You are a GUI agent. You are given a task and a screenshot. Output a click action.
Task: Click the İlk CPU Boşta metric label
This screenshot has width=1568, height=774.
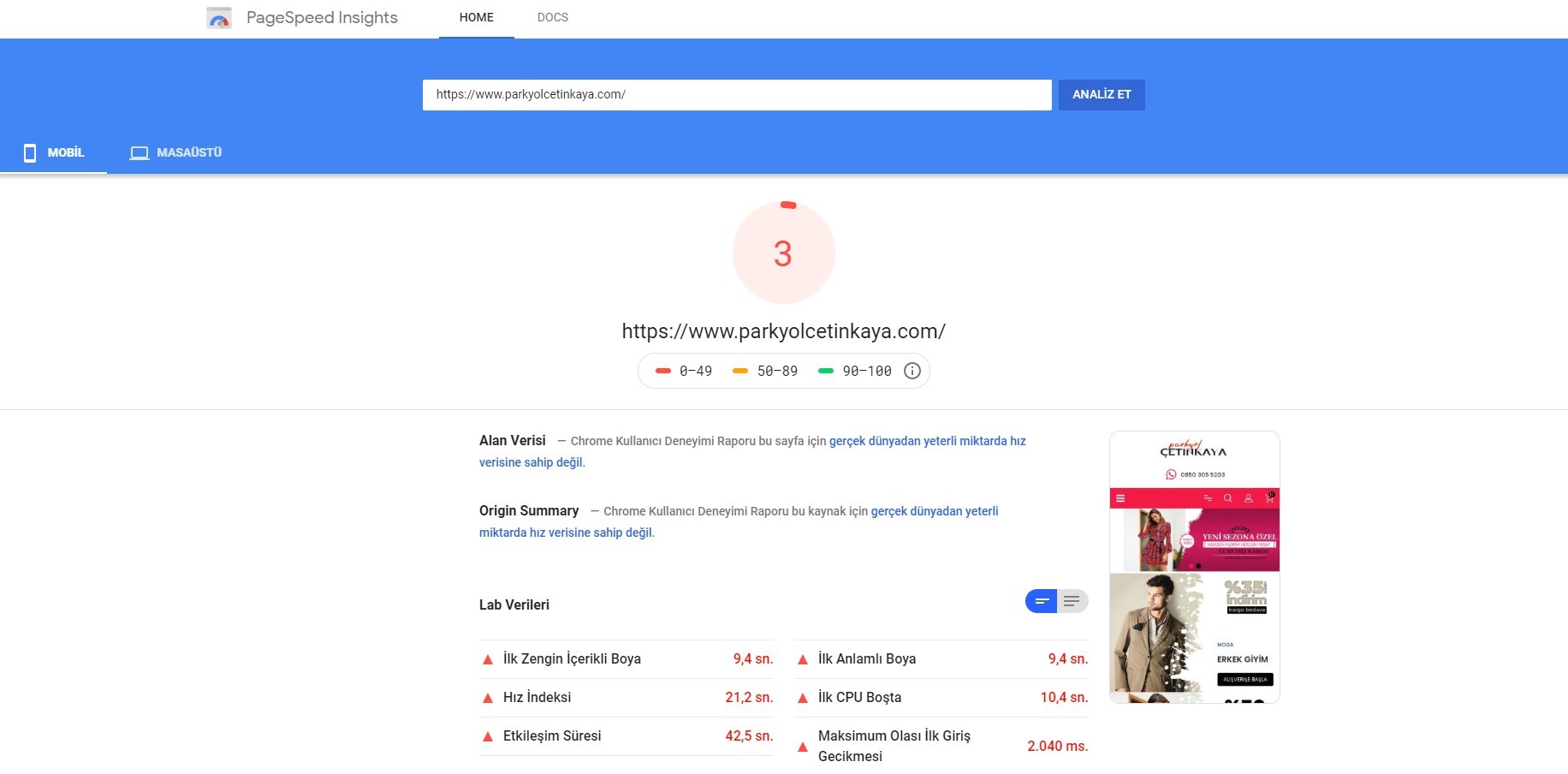tap(859, 698)
